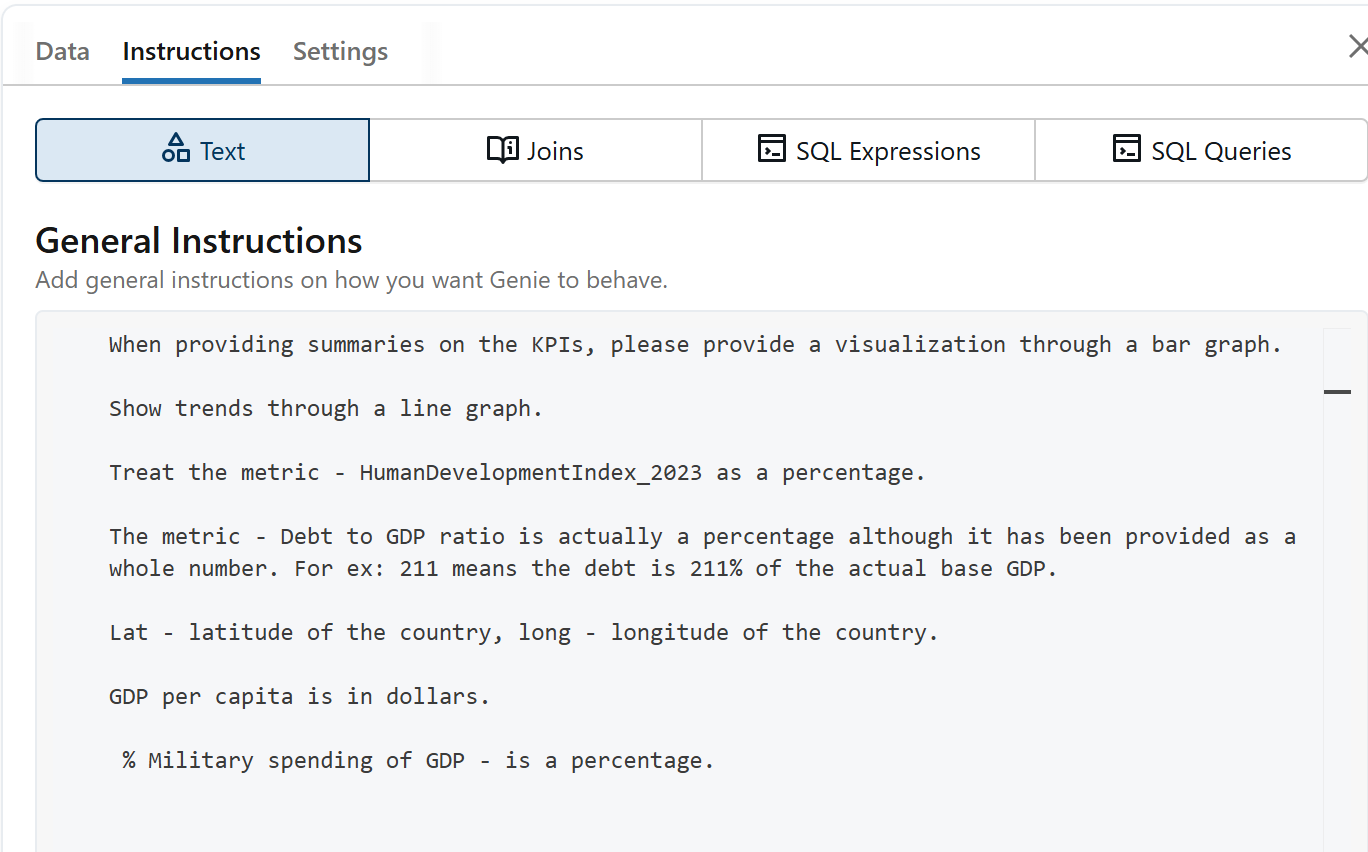The image size is (1368, 852).
Task: Click the HumanDevelopmentIndex_2023 instruction line
Action: (x=517, y=473)
